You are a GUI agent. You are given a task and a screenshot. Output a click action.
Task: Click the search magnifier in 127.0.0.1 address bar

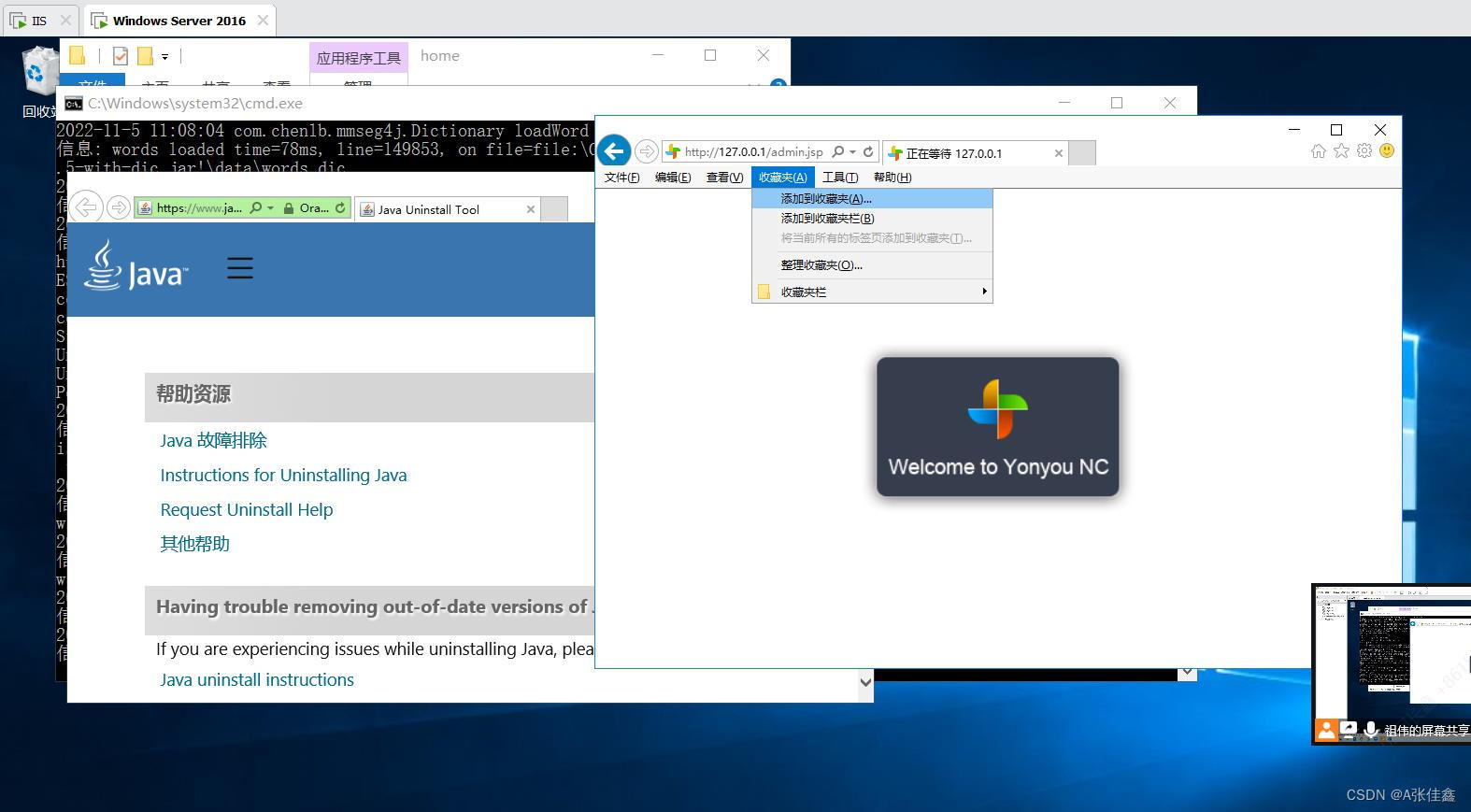(x=838, y=151)
